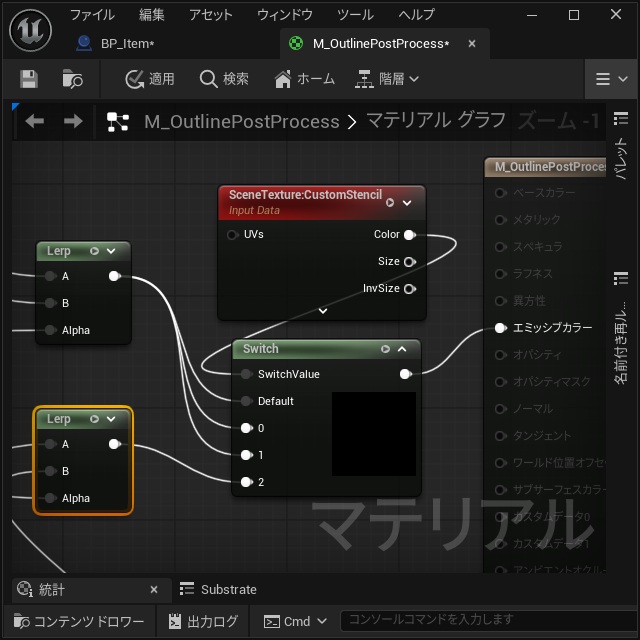Click SceneTexture Size output pin
640x640 pixels.
(x=409, y=262)
